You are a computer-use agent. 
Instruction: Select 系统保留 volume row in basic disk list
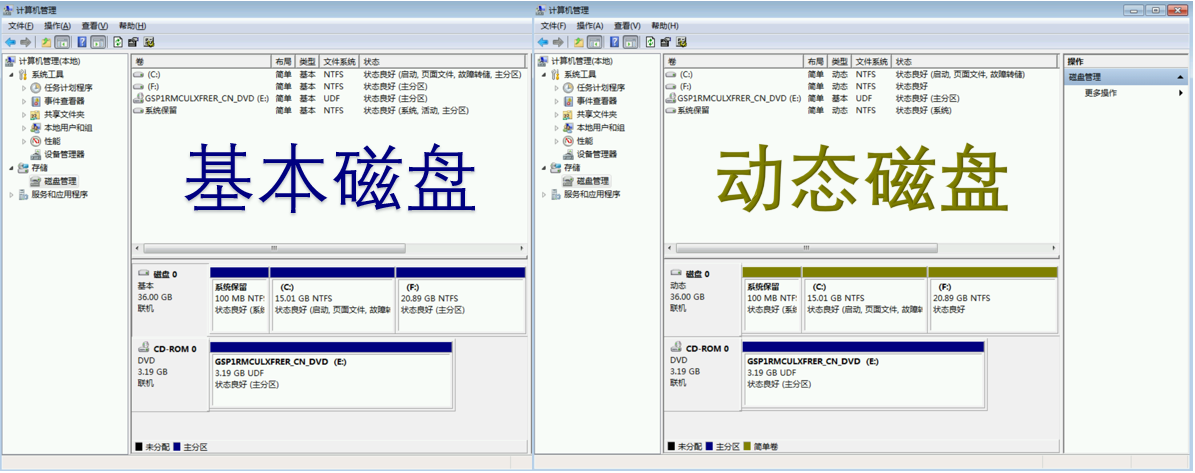click(328, 110)
